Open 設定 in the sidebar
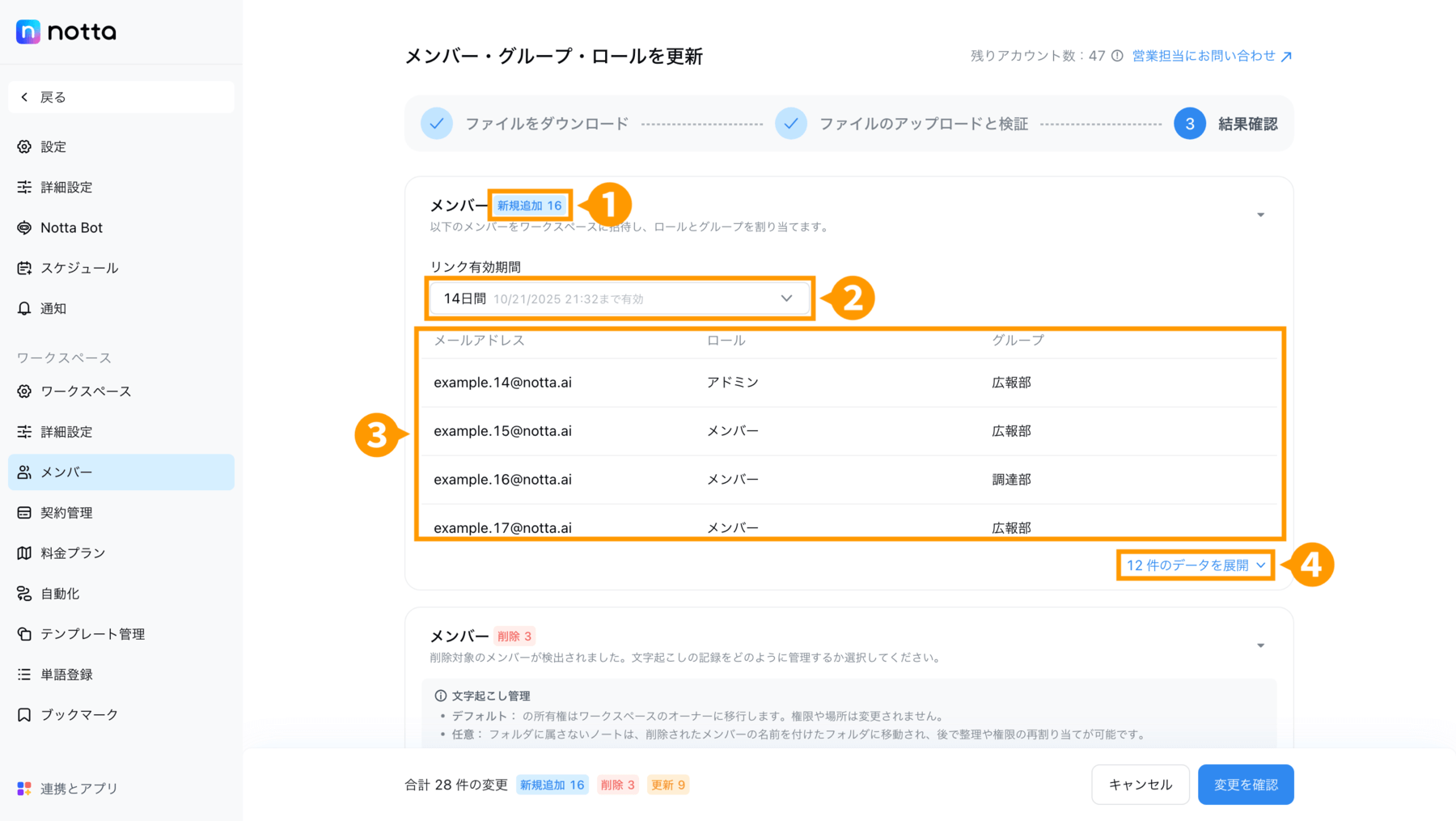Screen dimensions: 1456x821 pyautogui.click(x=121, y=146)
